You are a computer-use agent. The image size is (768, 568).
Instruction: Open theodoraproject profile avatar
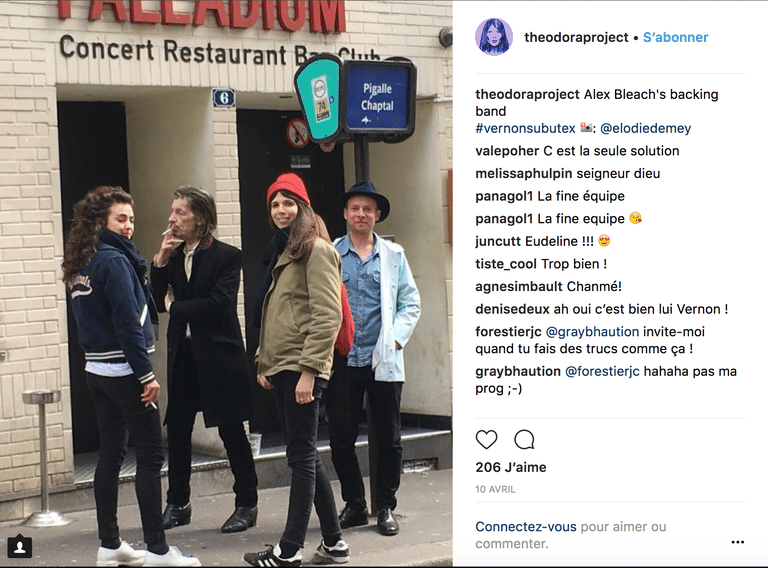click(494, 37)
